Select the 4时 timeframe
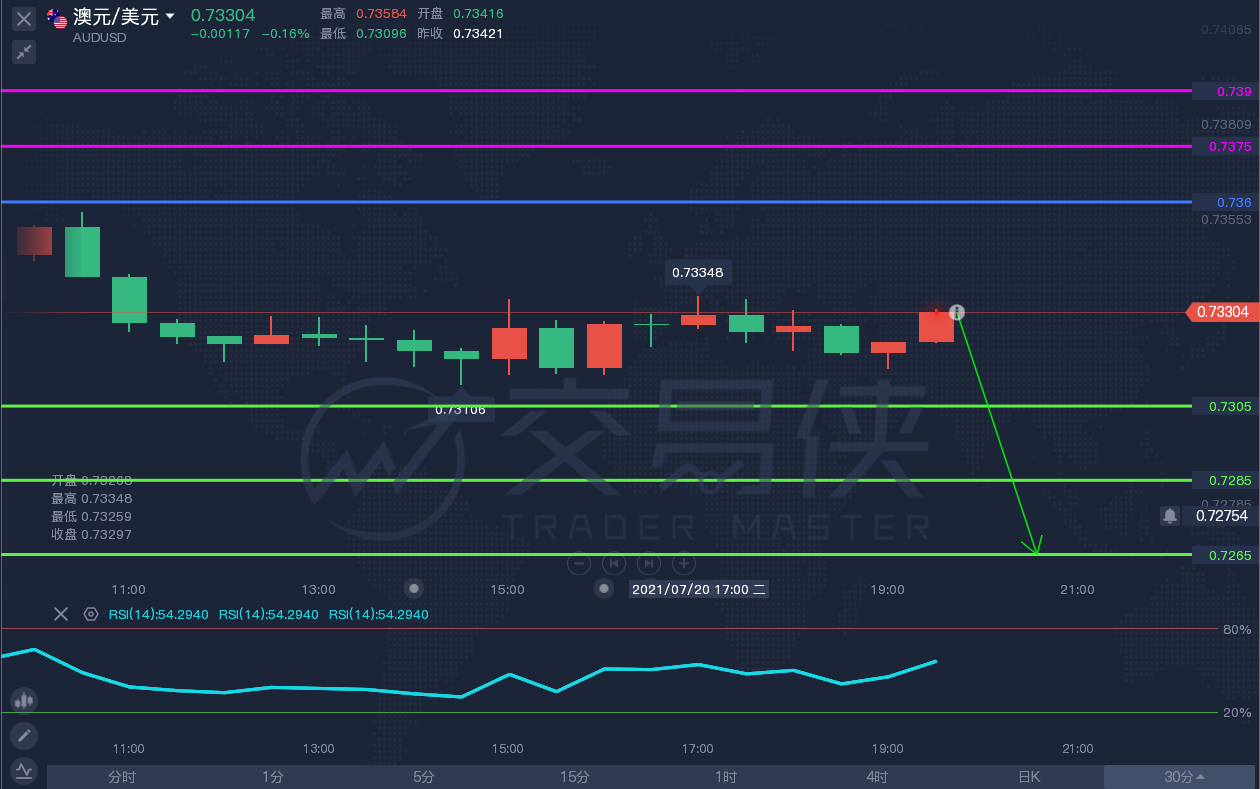 point(876,777)
